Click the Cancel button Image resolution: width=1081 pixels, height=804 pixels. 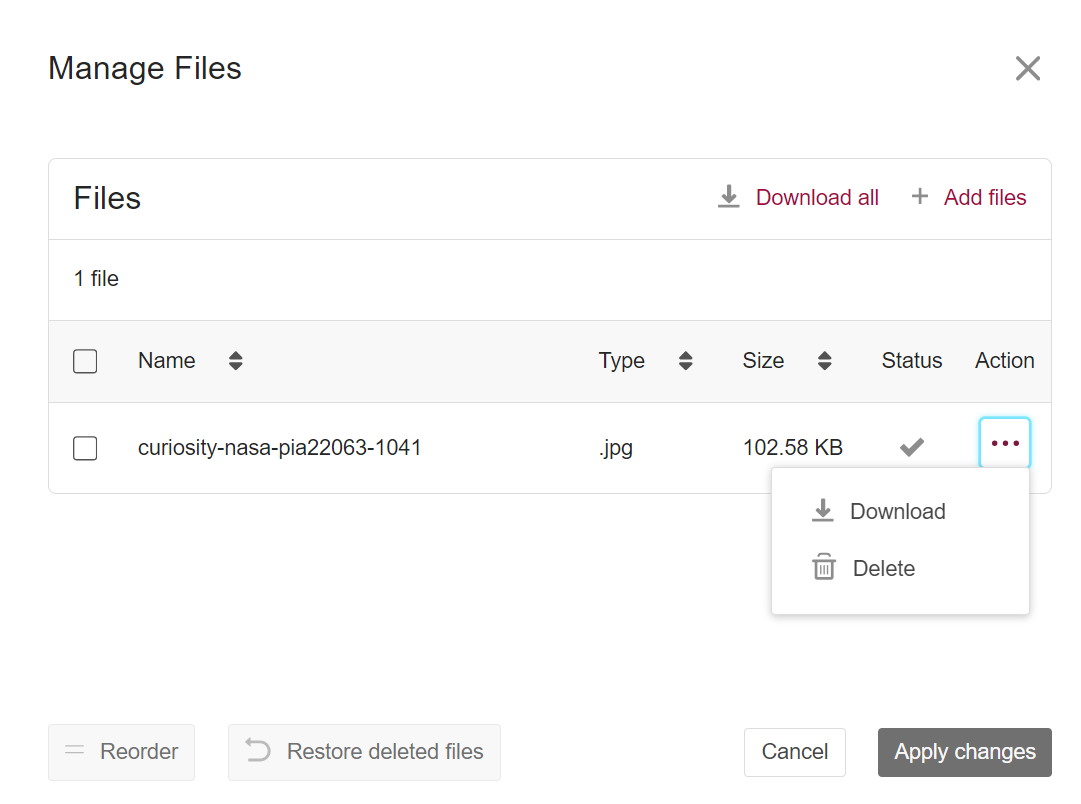pos(794,752)
